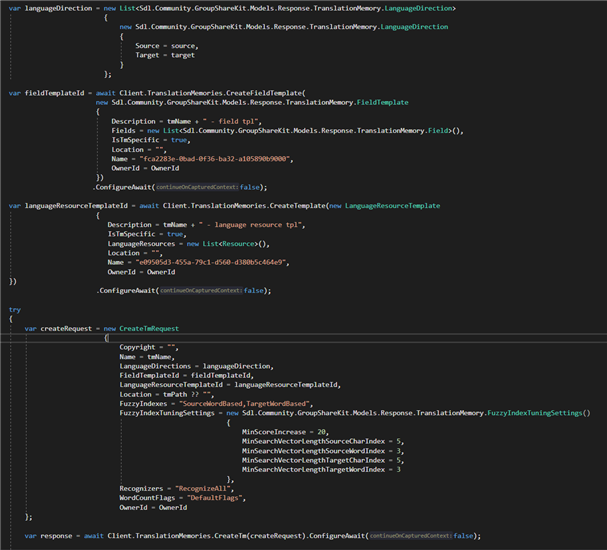Viewport: 607px width, 550px height.
Task: Click the GUID string 'fca2283e-0bad-0f36-ba32-a105890b9000'
Action: pyautogui.click(x=216, y=159)
